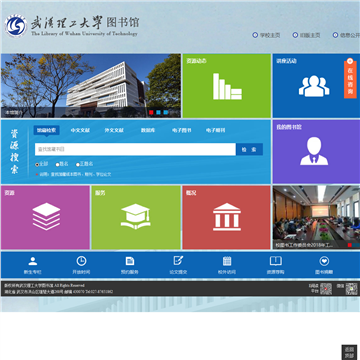Switch to the 中文文献 search tab
The height and width of the screenshot is (360, 360).
coord(80,130)
